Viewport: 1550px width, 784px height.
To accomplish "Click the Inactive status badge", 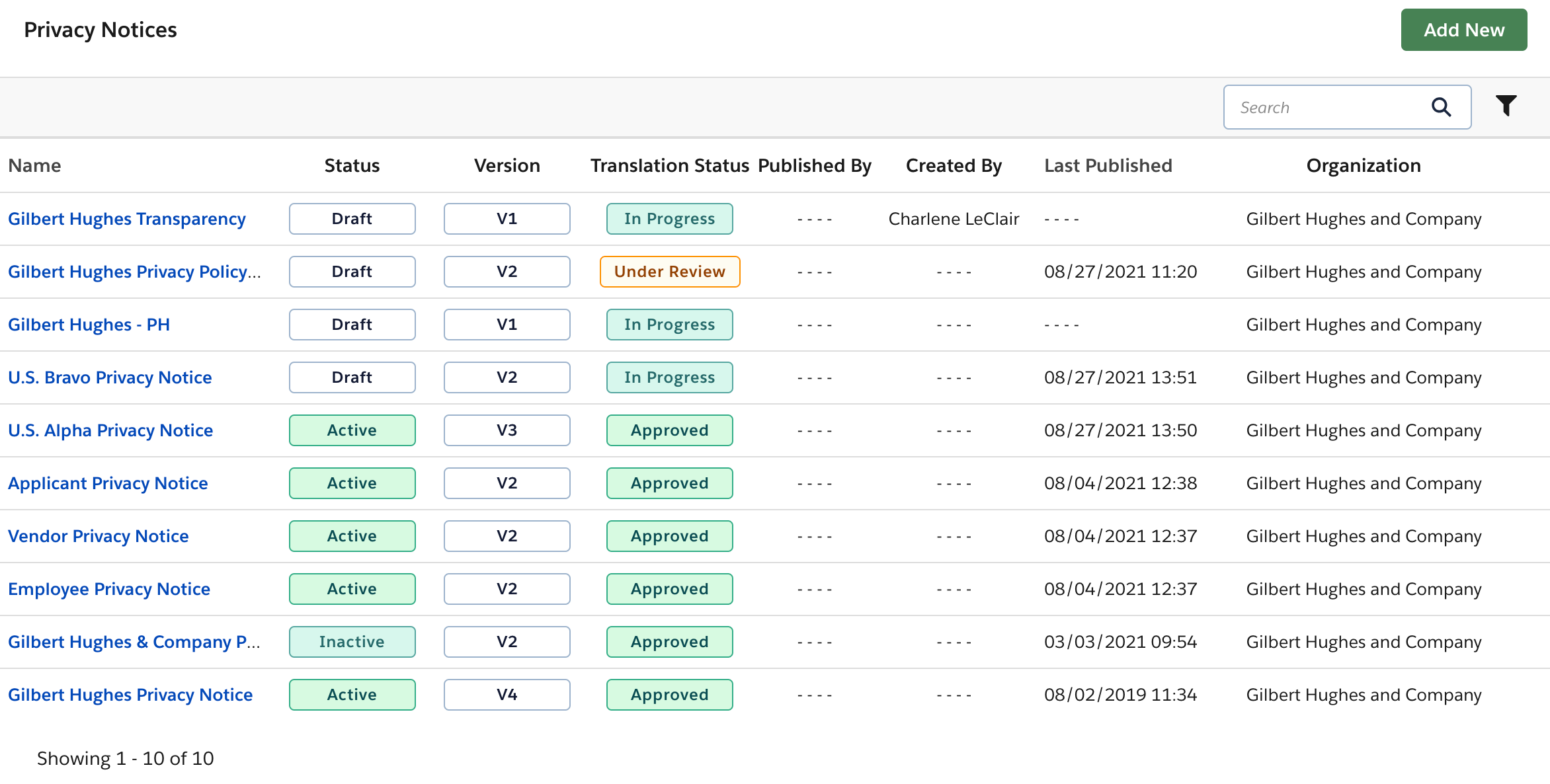I will 352,641.
